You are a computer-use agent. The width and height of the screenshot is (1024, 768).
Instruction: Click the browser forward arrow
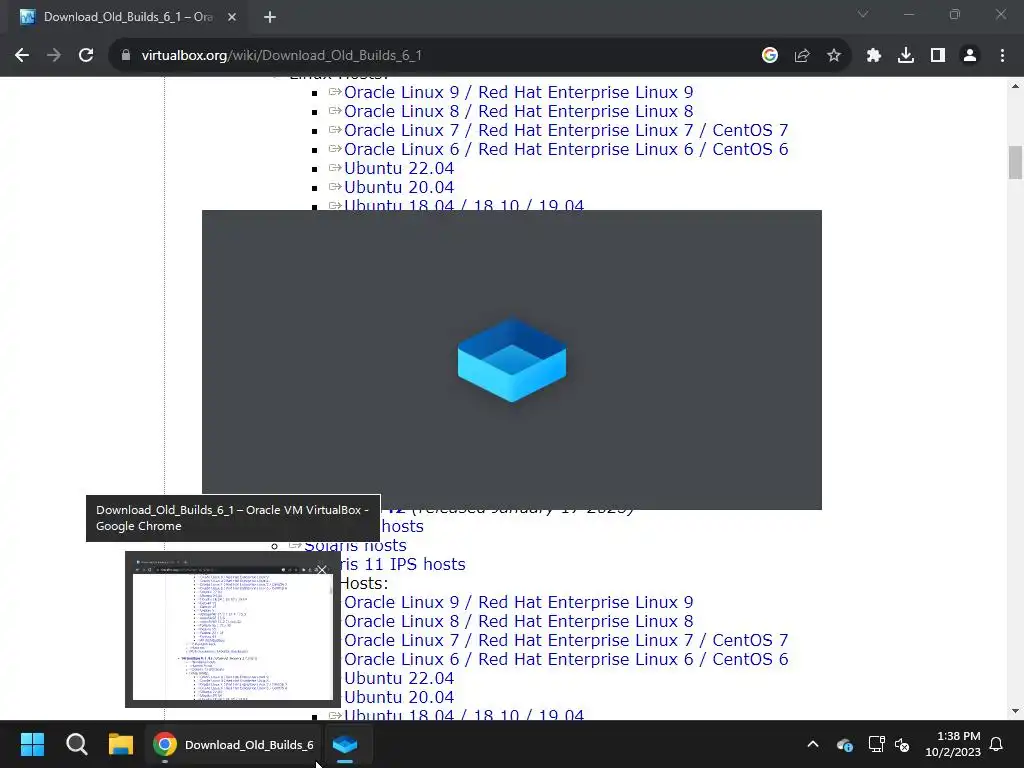pos(54,56)
